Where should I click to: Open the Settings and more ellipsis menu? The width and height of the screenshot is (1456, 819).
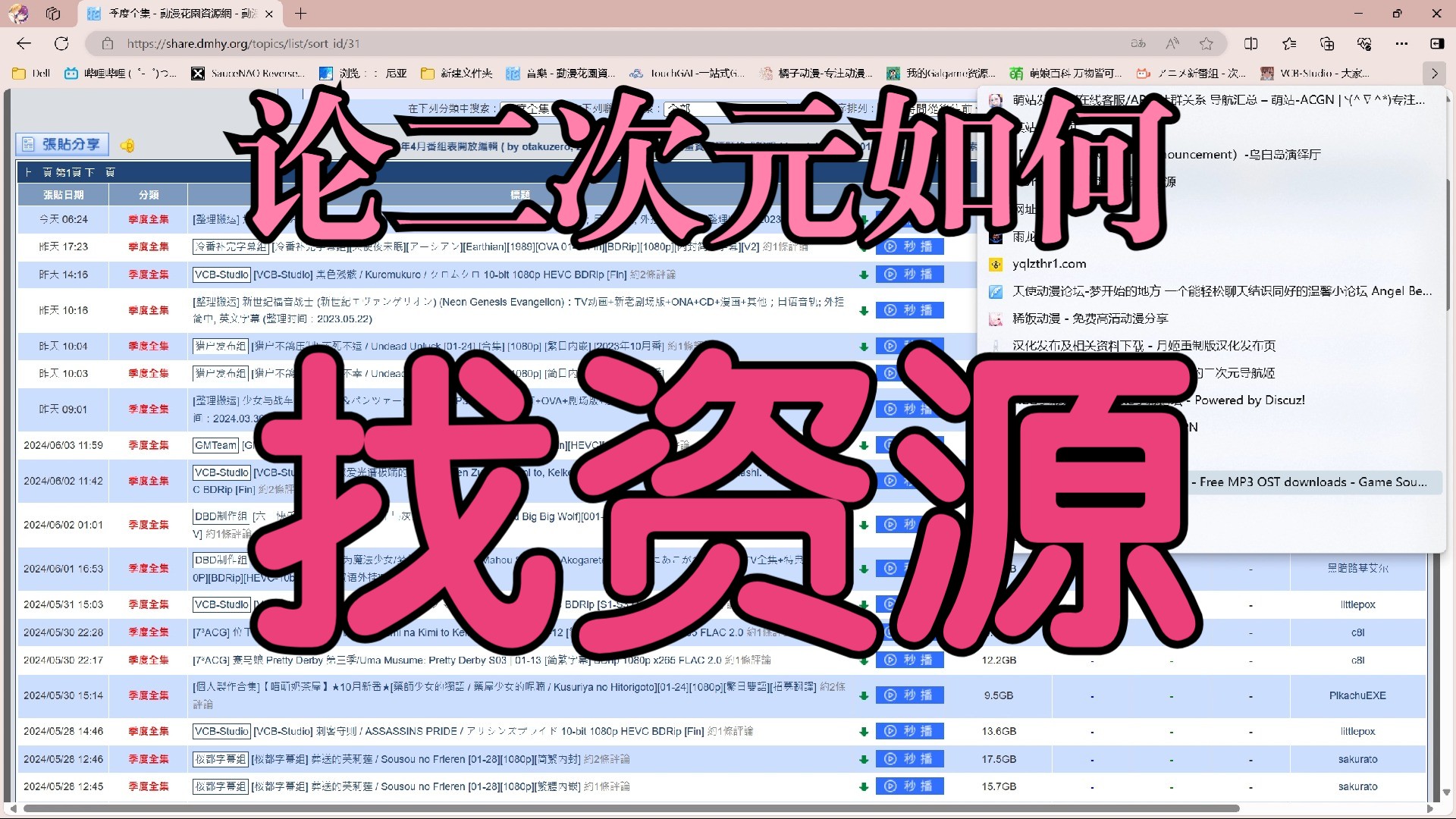point(1401,43)
